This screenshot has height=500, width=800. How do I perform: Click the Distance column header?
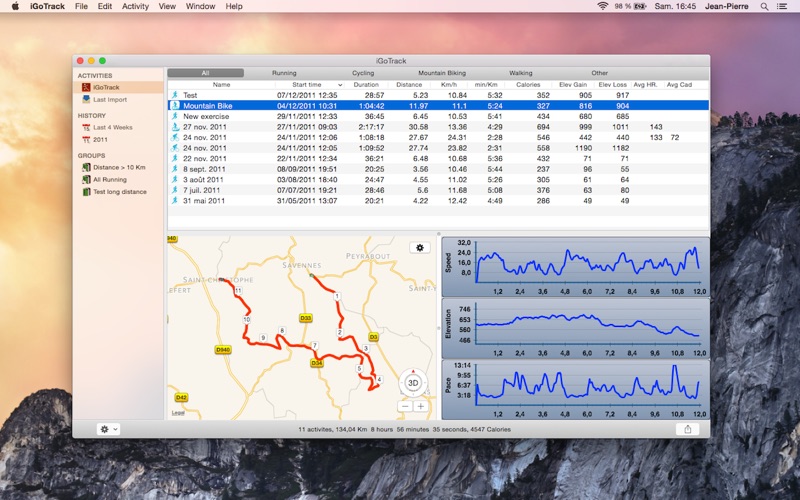(409, 85)
